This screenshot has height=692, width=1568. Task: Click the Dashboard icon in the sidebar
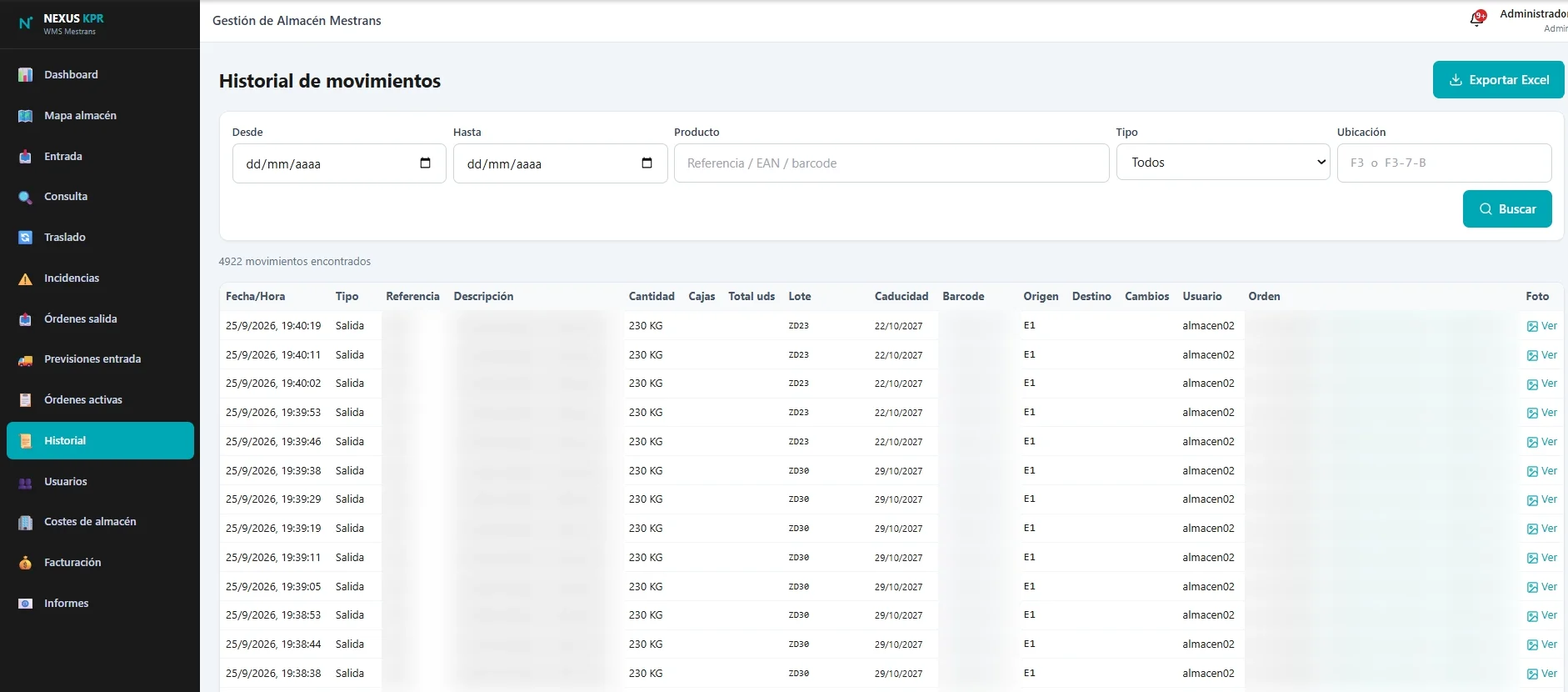(x=26, y=75)
